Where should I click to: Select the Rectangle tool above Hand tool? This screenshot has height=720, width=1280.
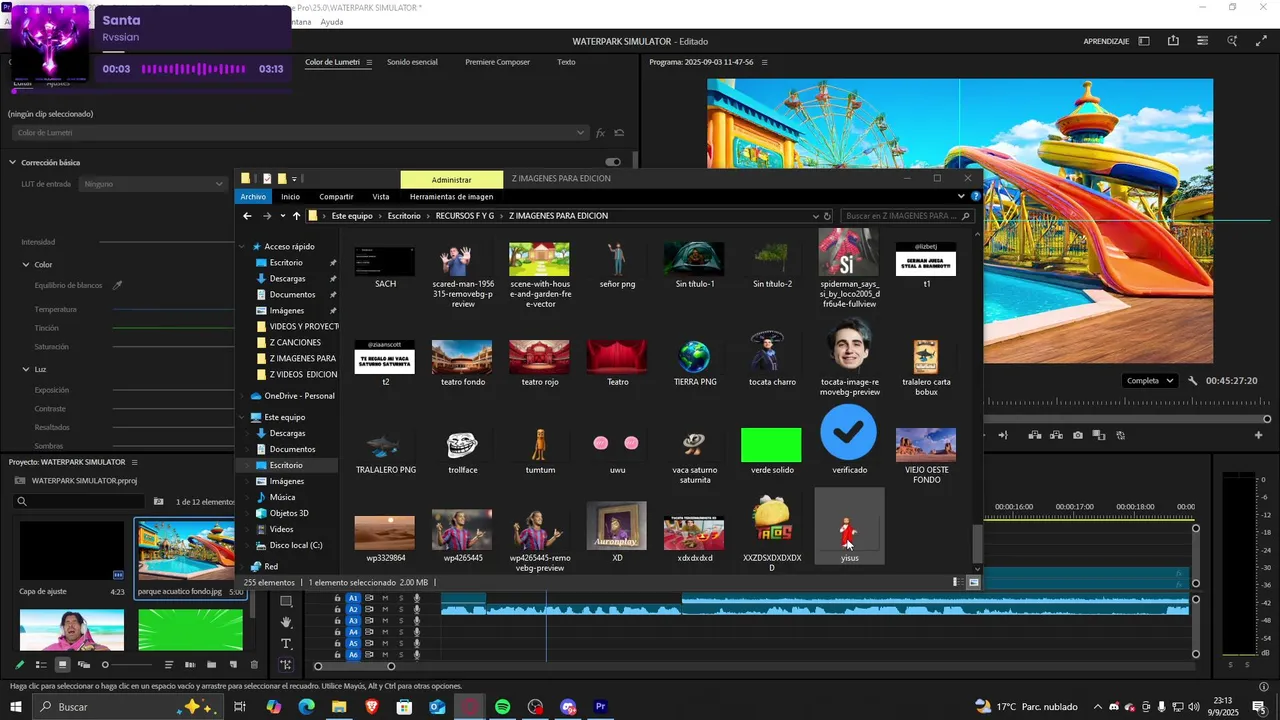[x=286, y=601]
